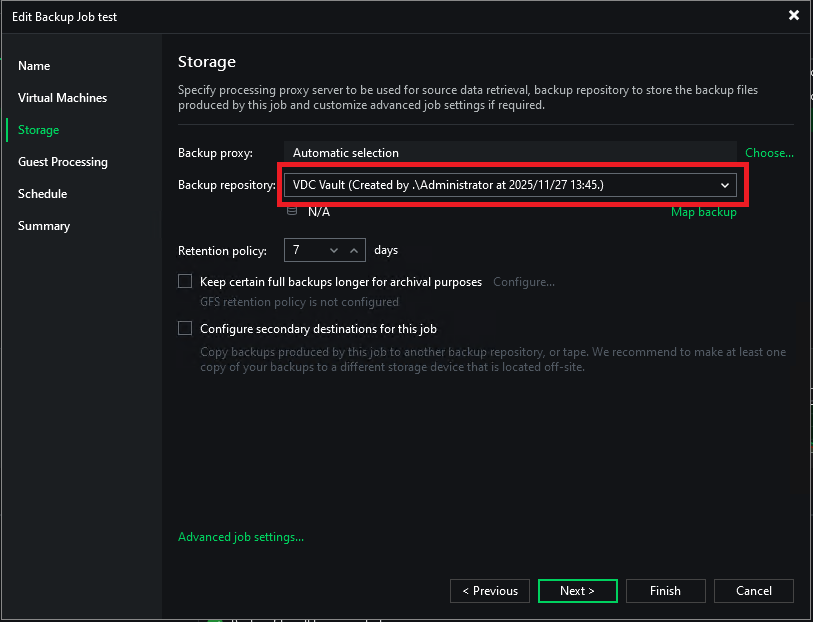Click the database icon beside N/A
This screenshot has height=622, width=813.
click(292, 211)
